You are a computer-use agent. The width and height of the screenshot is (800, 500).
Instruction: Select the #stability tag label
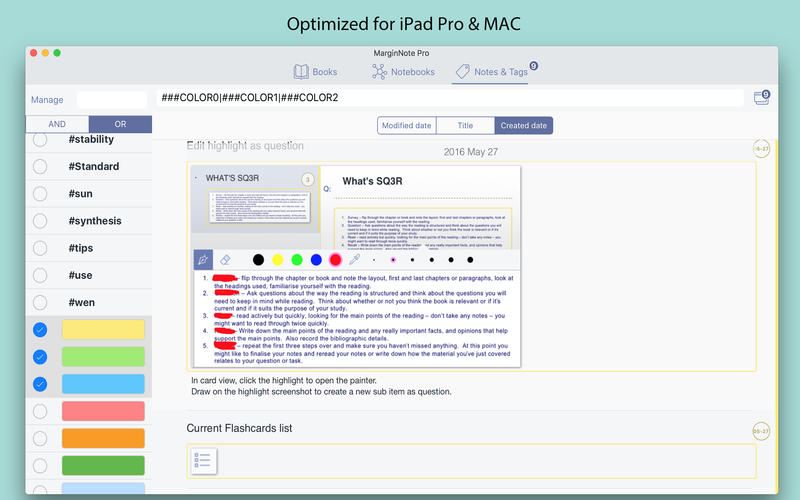point(91,139)
